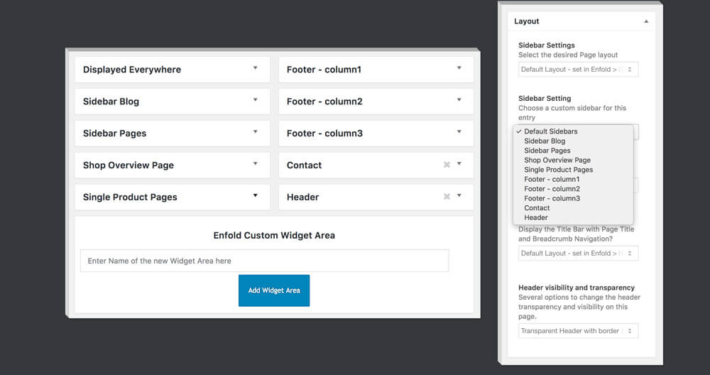
Task: Expand the Displayed Everywhere widget area arrow
Action: tap(255, 68)
